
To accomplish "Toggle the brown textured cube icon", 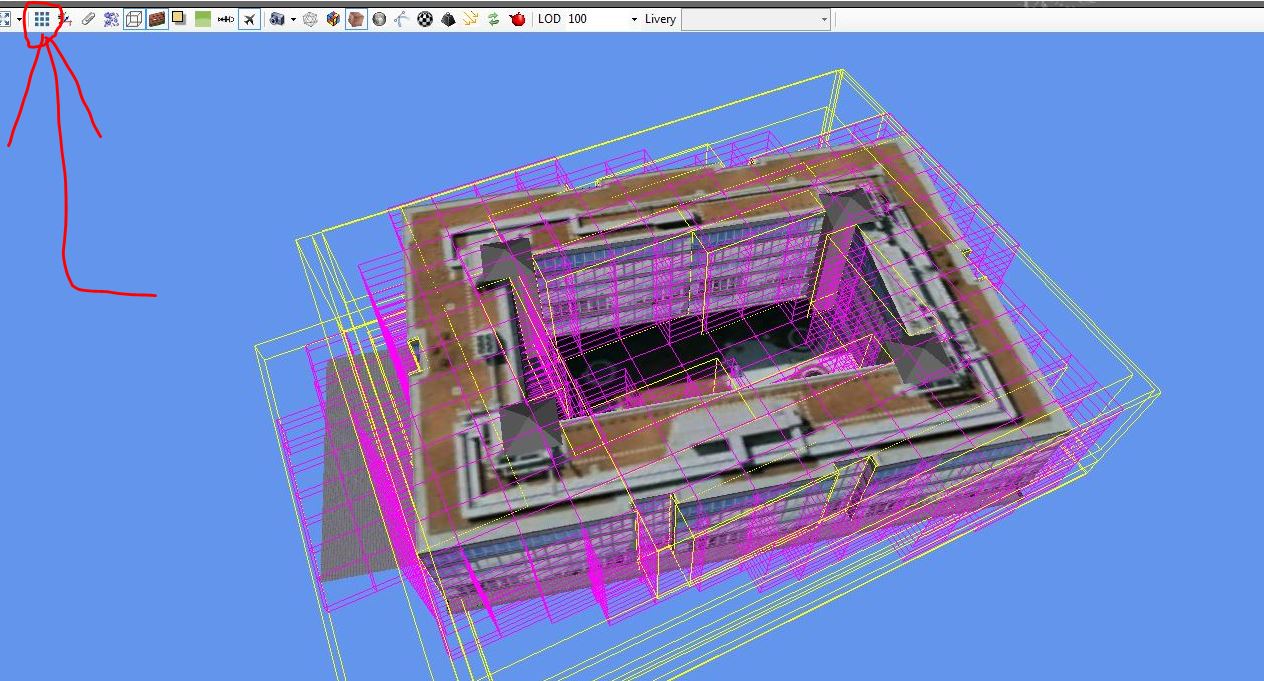I will 356,19.
